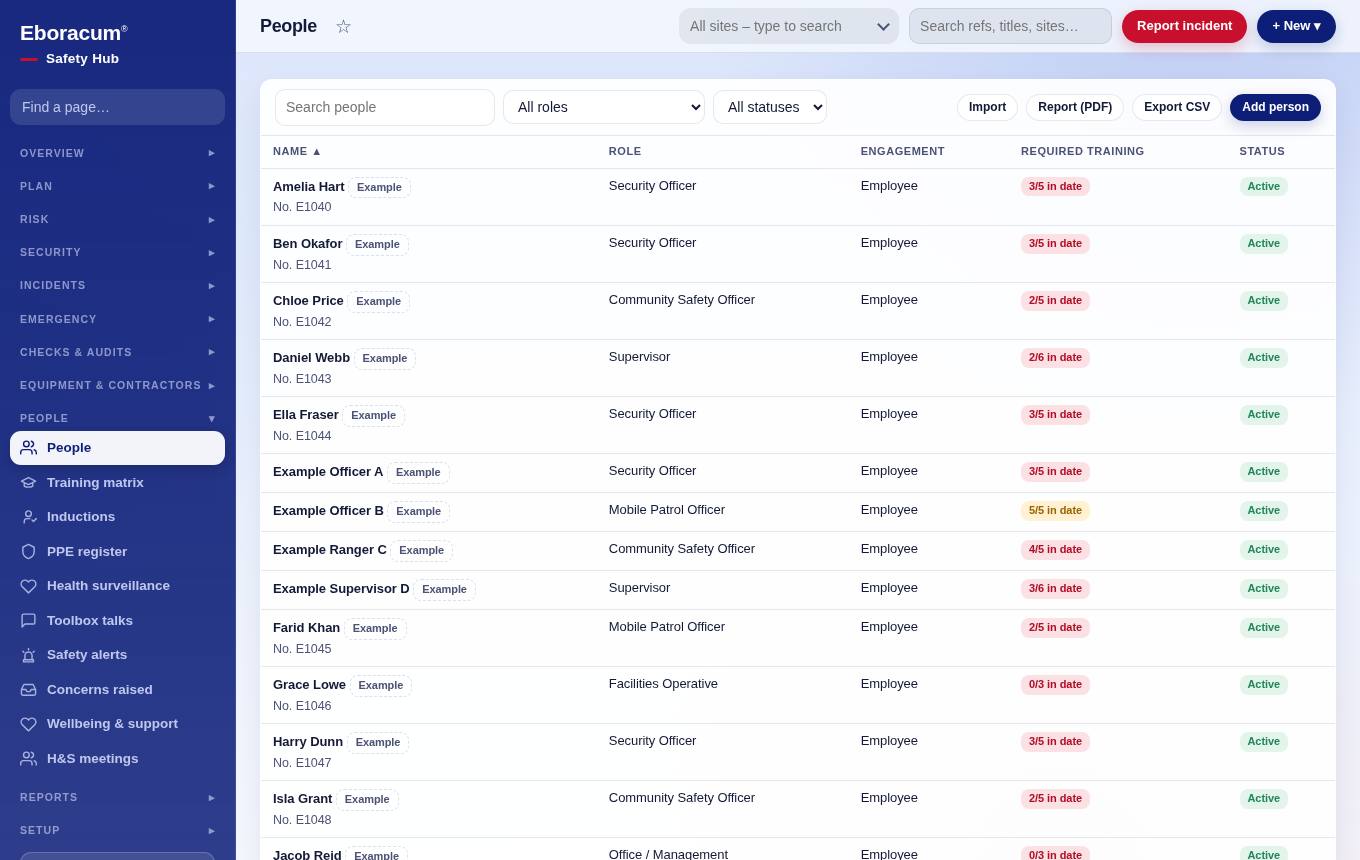
Task: Open the All roles dropdown
Action: 604,107
